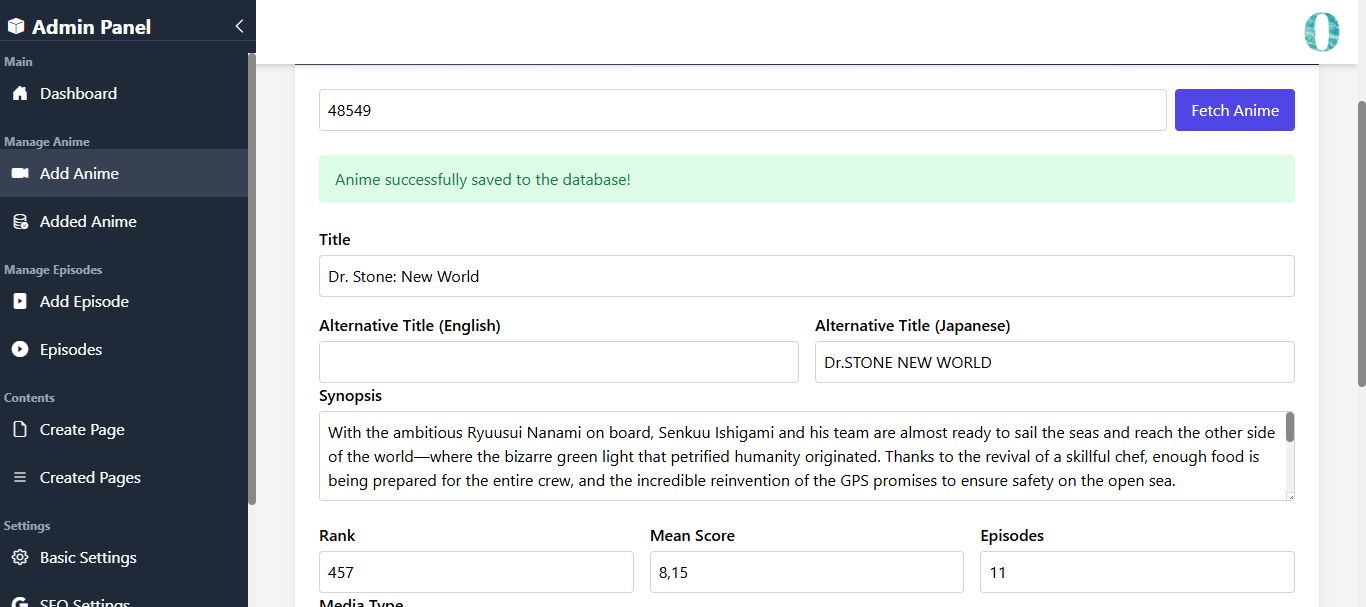
Task: Click the 'Rank' field label
Action: tap(337, 536)
